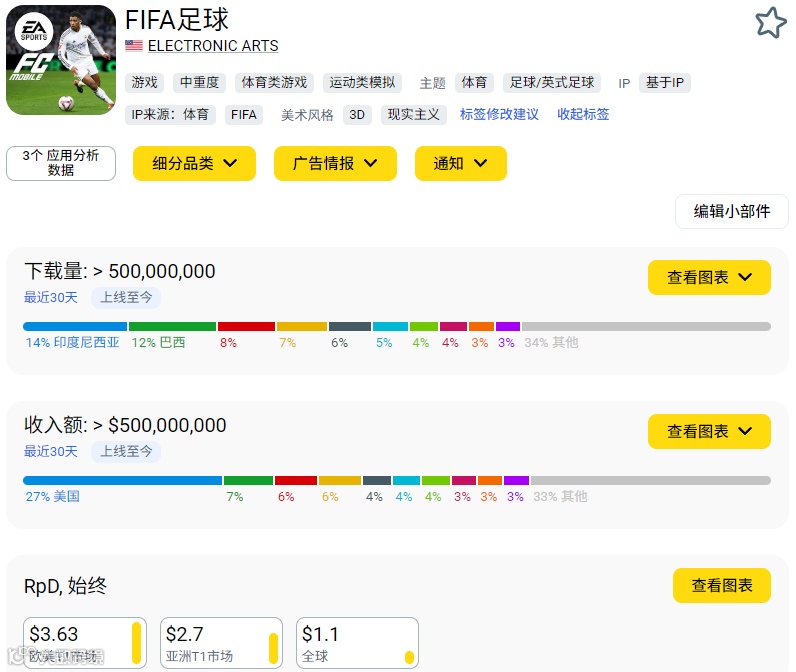The height and width of the screenshot is (672, 796).
Task: Select the $2.7 亚洲T1市场 card
Action: pyautogui.click(x=221, y=643)
